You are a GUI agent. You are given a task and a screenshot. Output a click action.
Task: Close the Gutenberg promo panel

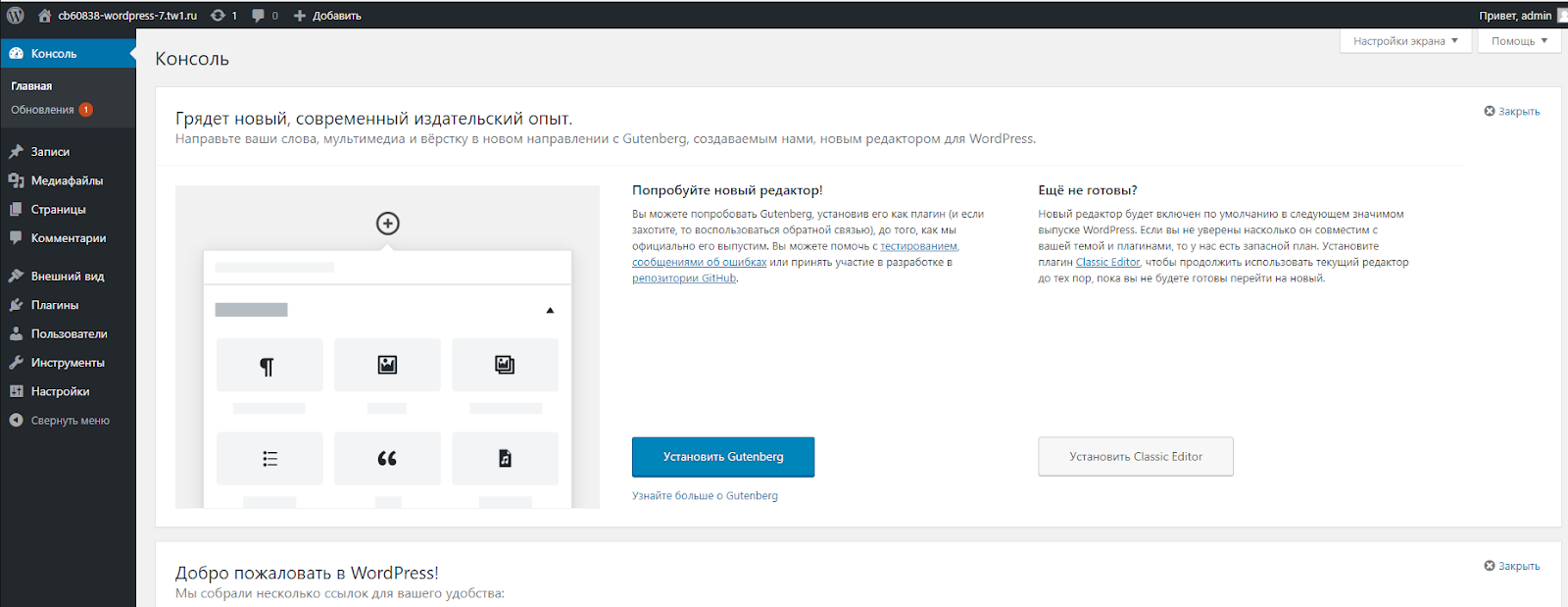click(1512, 112)
